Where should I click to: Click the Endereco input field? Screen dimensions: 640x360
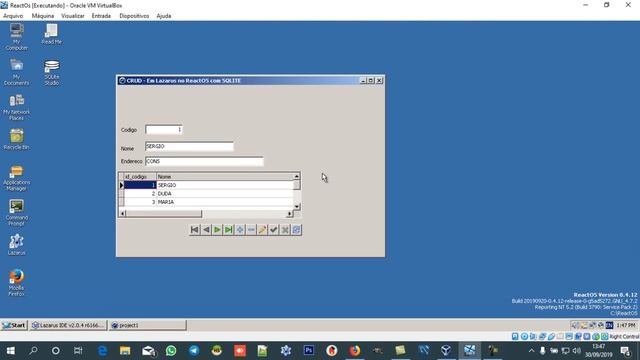coord(204,161)
